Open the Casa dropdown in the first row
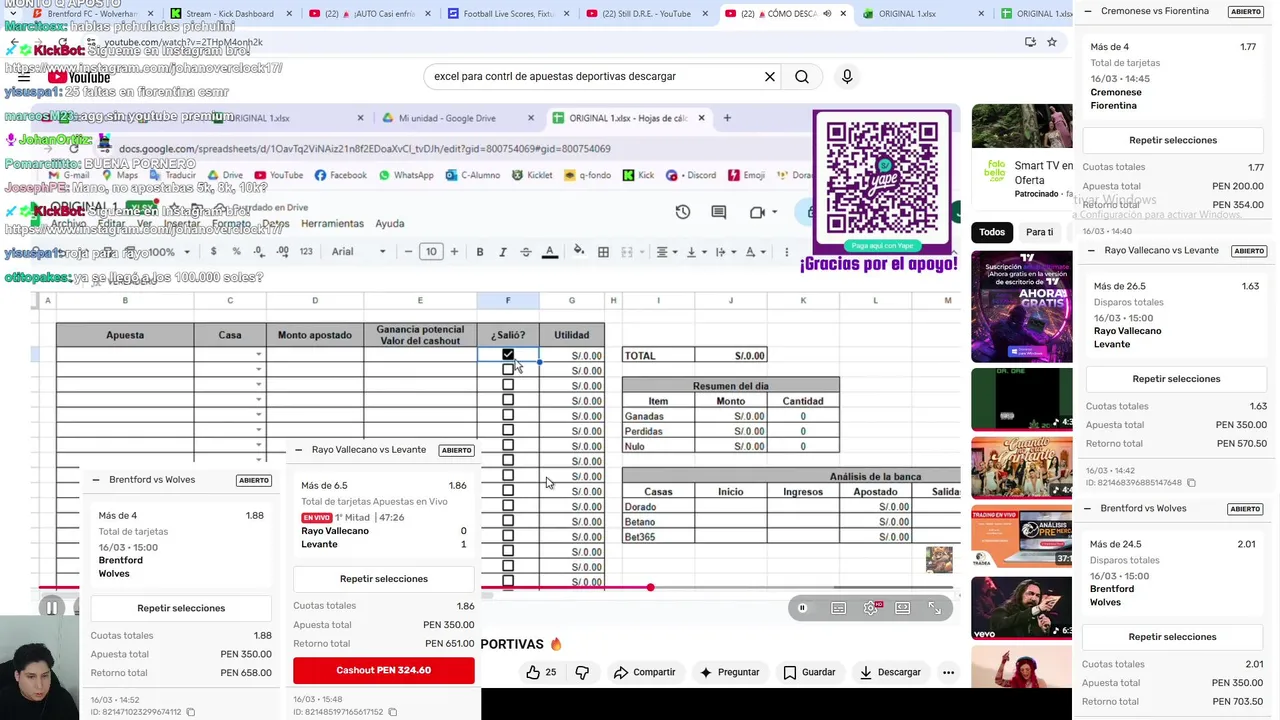This screenshot has height=720, width=1280. (258, 355)
